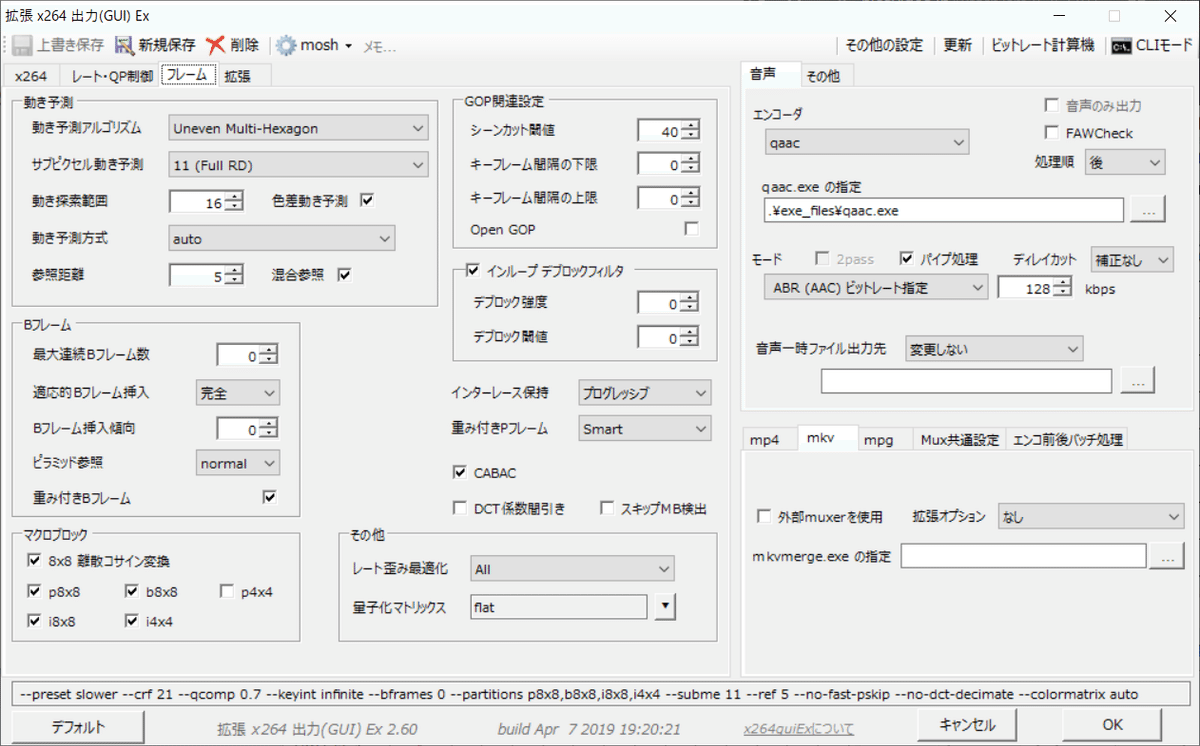Open the 拡張 tab

(x=237, y=76)
